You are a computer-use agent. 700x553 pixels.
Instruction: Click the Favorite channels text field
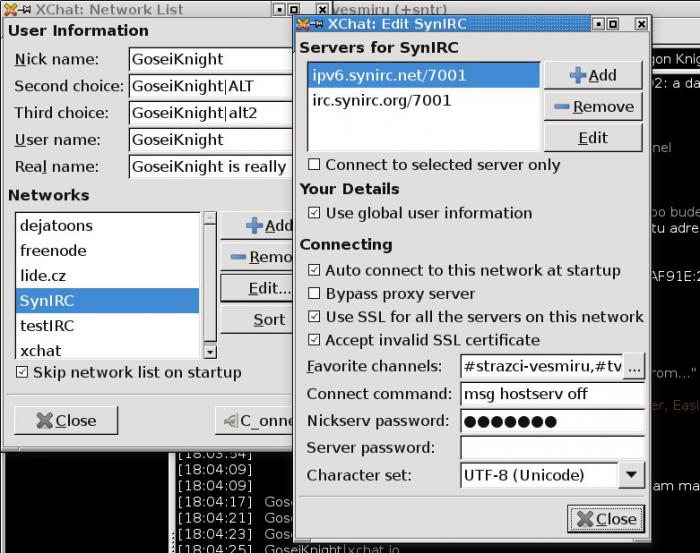coord(541,366)
